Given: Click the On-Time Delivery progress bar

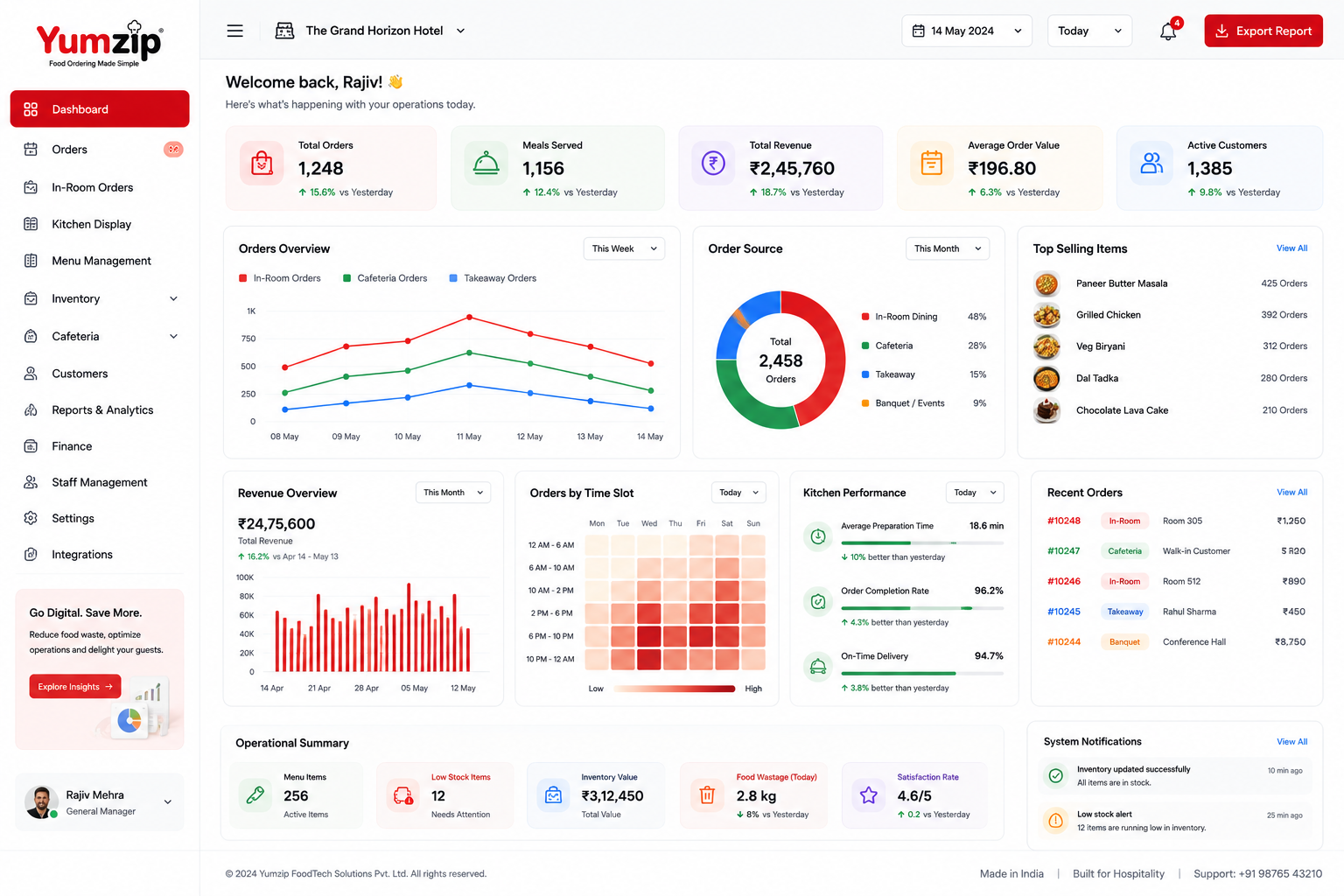Looking at the screenshot, I should coord(922,674).
